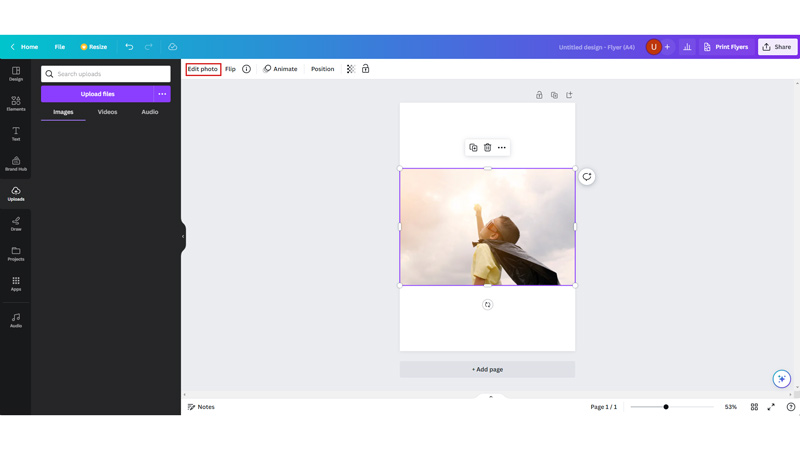This screenshot has height=450, width=800.
Task: Check cloud save status icon
Action: 172,47
